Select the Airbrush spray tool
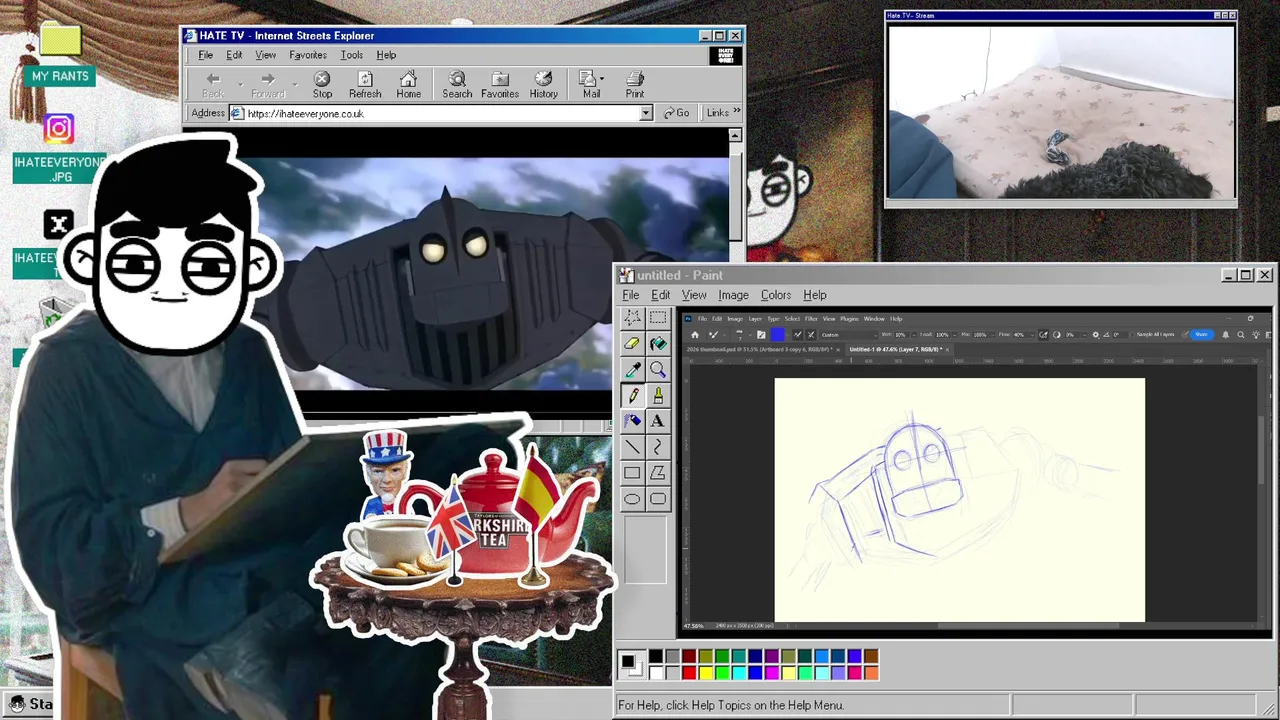 (632, 421)
